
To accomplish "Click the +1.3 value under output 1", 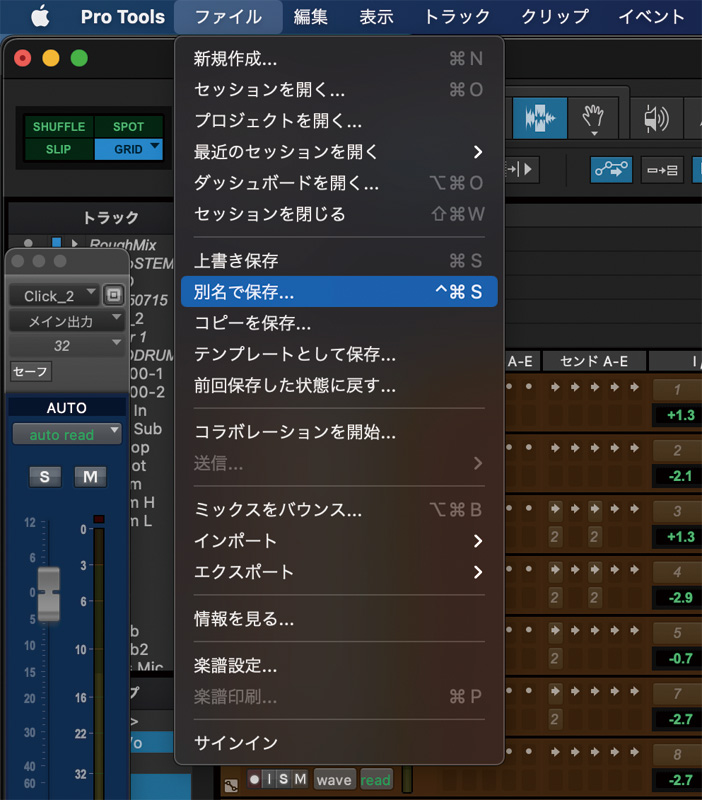I will click(x=680, y=415).
